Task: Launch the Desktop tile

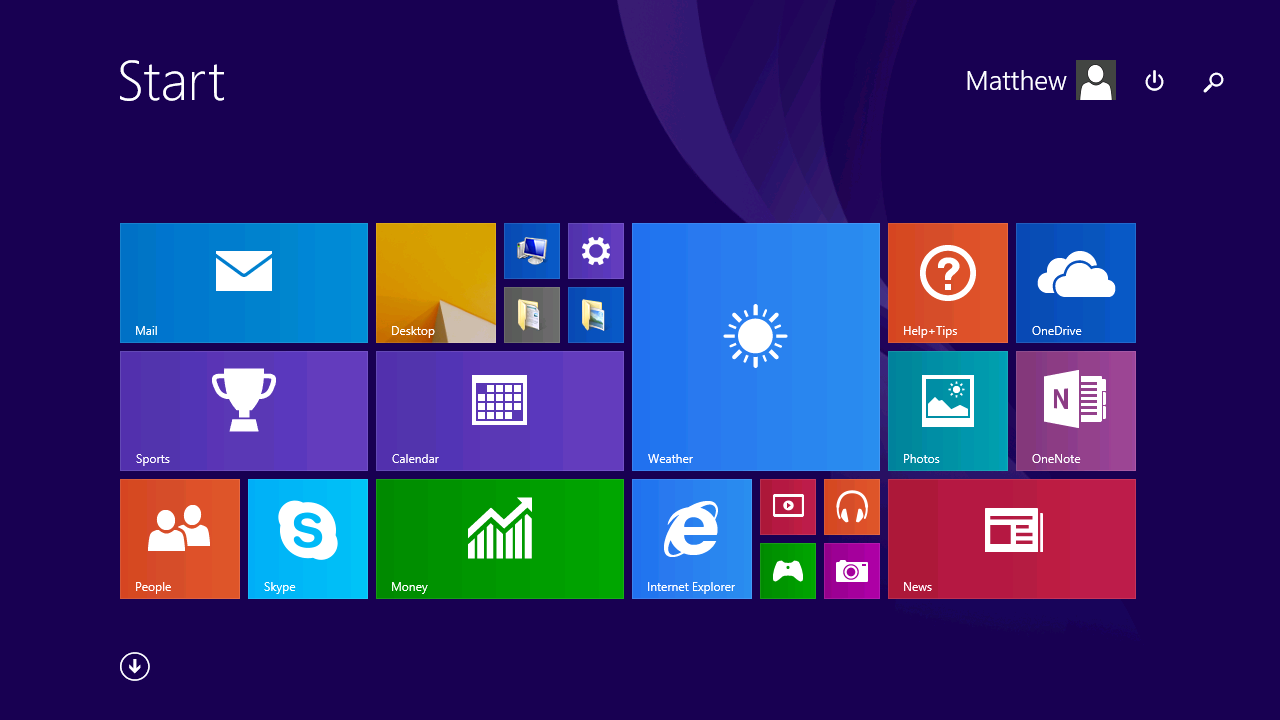Action: [436, 283]
